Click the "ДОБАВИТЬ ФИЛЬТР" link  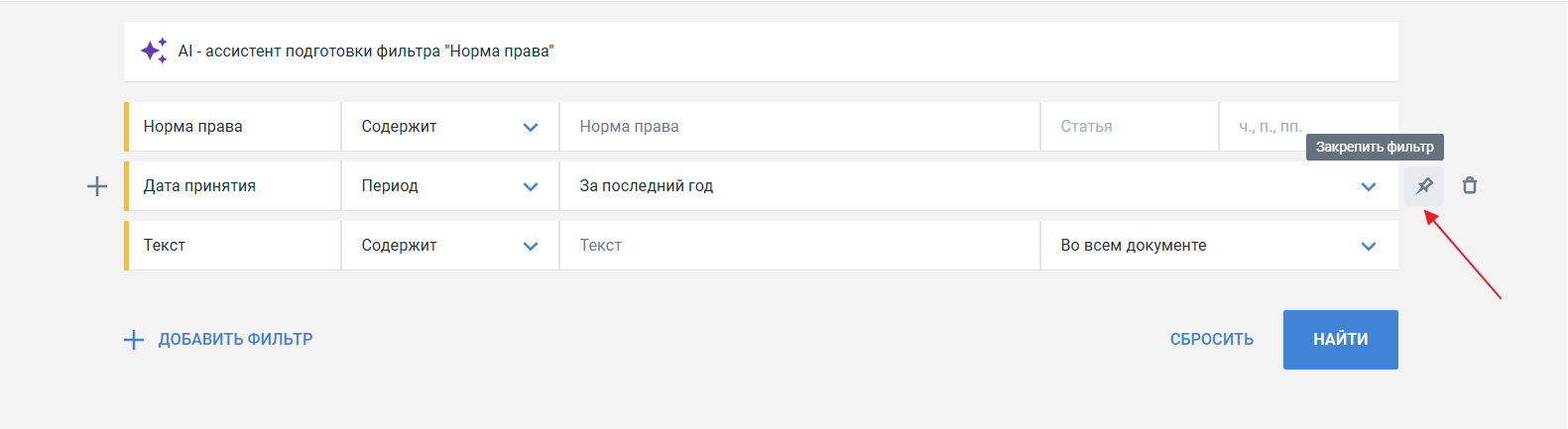(x=218, y=340)
